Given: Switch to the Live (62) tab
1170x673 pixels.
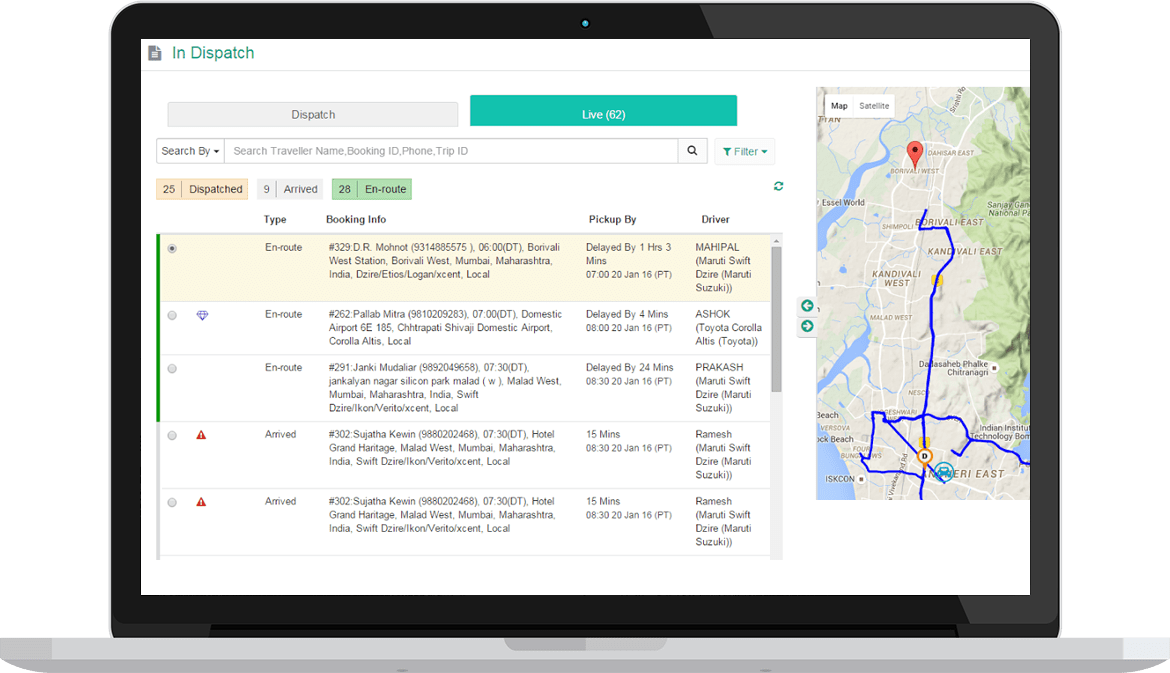Looking at the screenshot, I should click(x=604, y=110).
